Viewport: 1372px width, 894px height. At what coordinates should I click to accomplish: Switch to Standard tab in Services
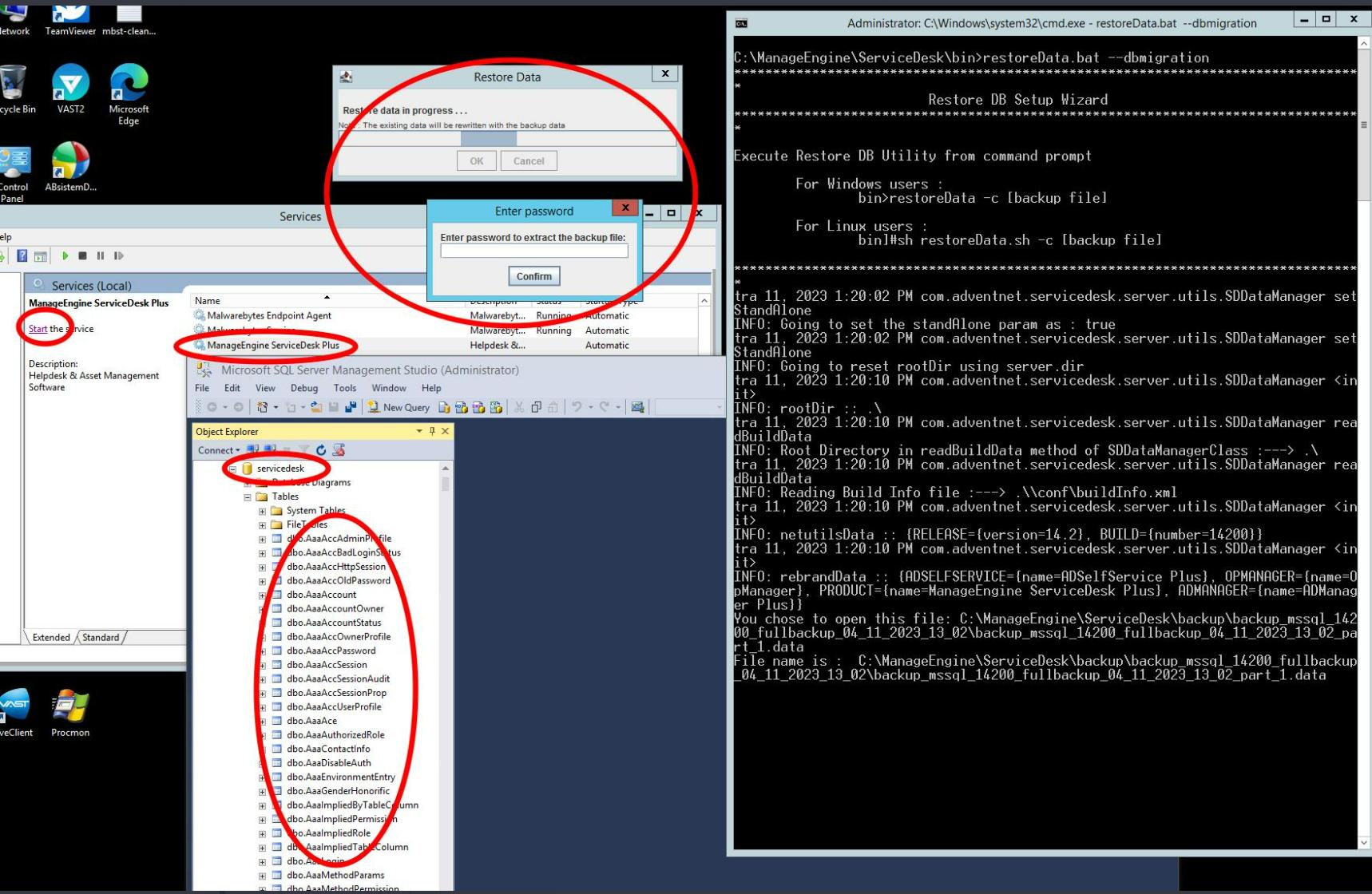click(x=101, y=637)
